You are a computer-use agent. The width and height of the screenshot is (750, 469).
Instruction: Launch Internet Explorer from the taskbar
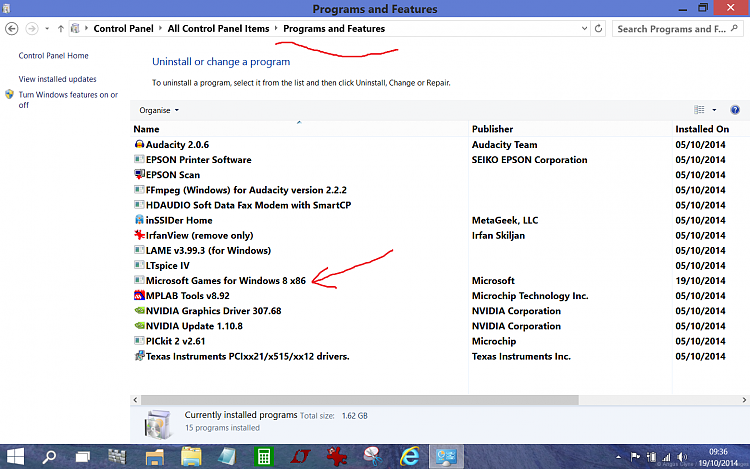(409, 457)
